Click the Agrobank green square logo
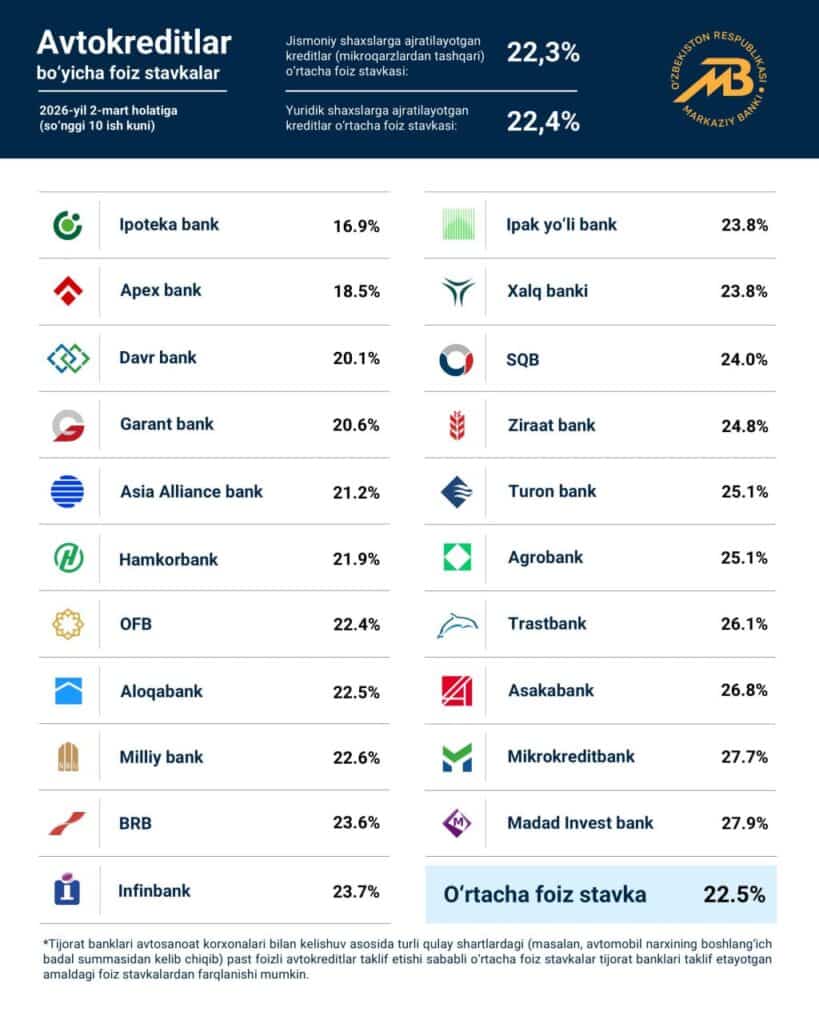The height and width of the screenshot is (1024, 819). 457,557
